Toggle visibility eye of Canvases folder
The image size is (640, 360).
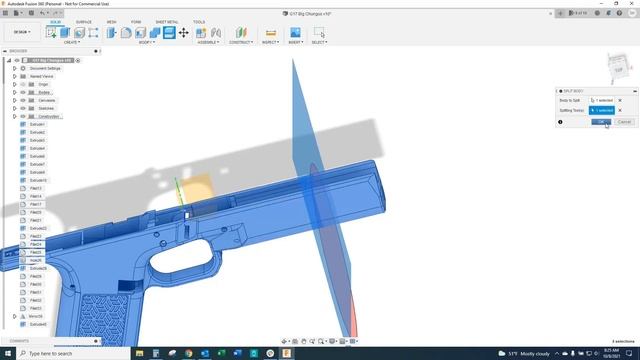[23, 100]
